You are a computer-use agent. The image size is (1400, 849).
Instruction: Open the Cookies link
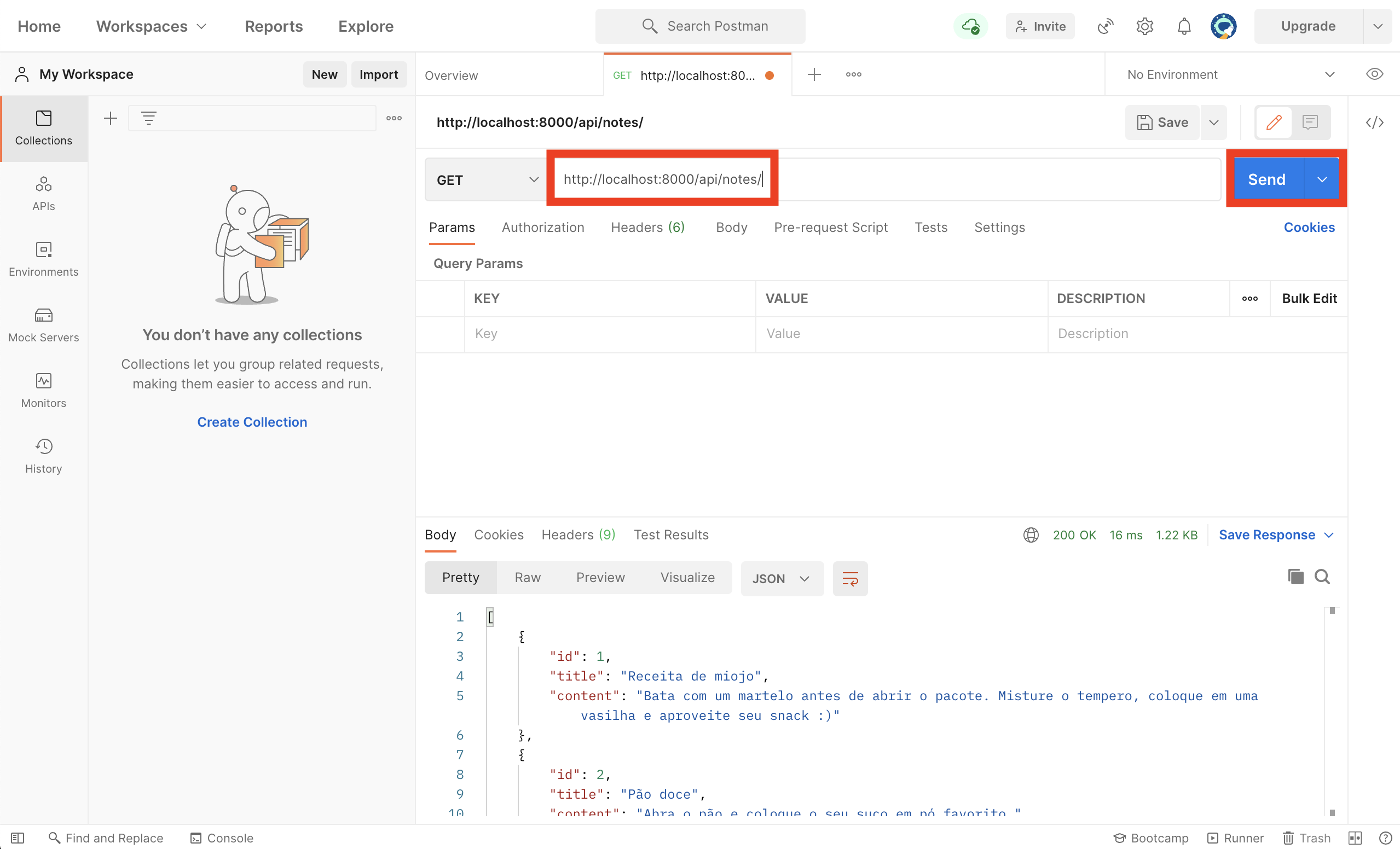[x=1309, y=227]
